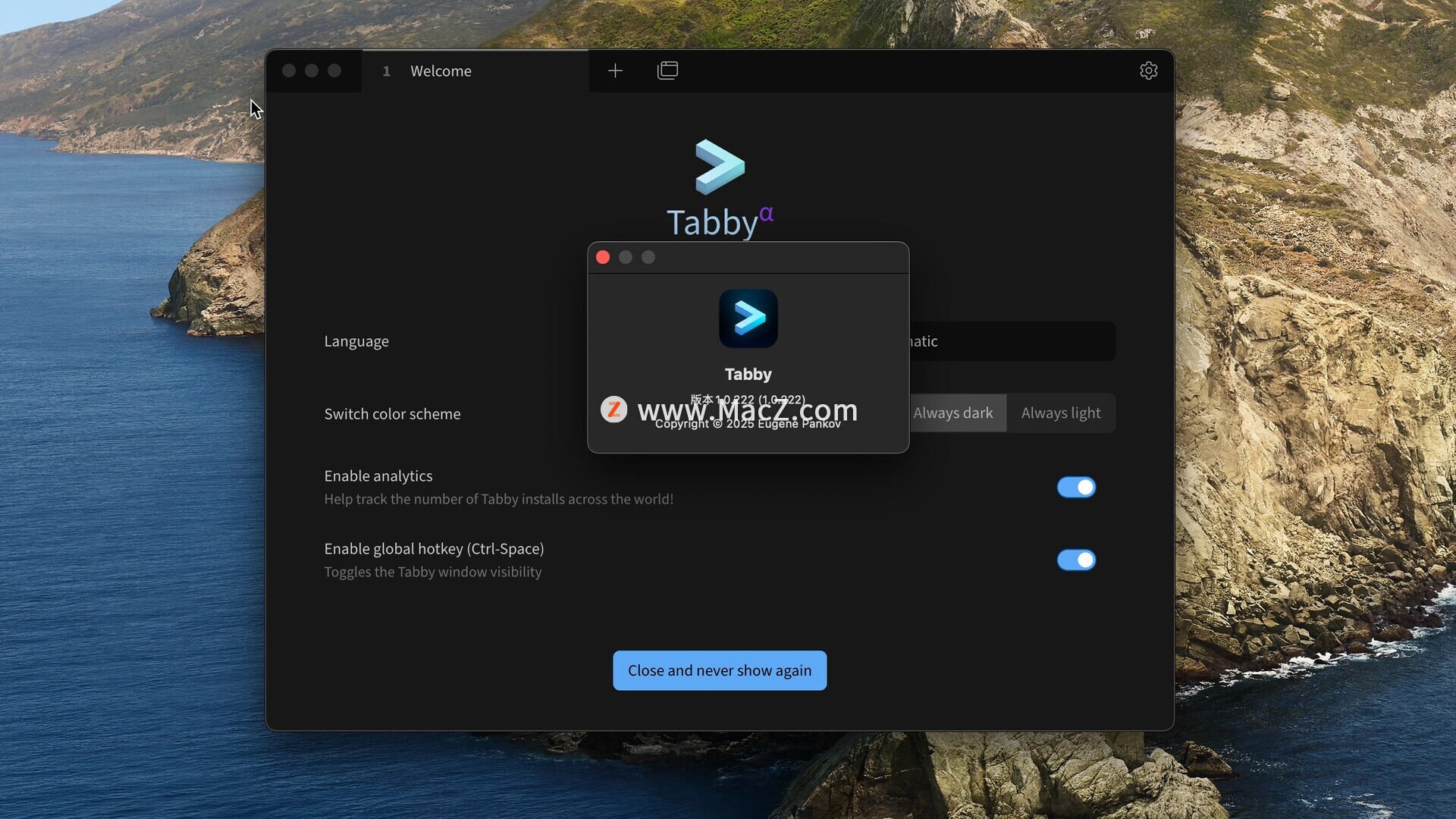The width and height of the screenshot is (1456, 819).
Task: Open the Language dropdown
Action: (1012, 341)
